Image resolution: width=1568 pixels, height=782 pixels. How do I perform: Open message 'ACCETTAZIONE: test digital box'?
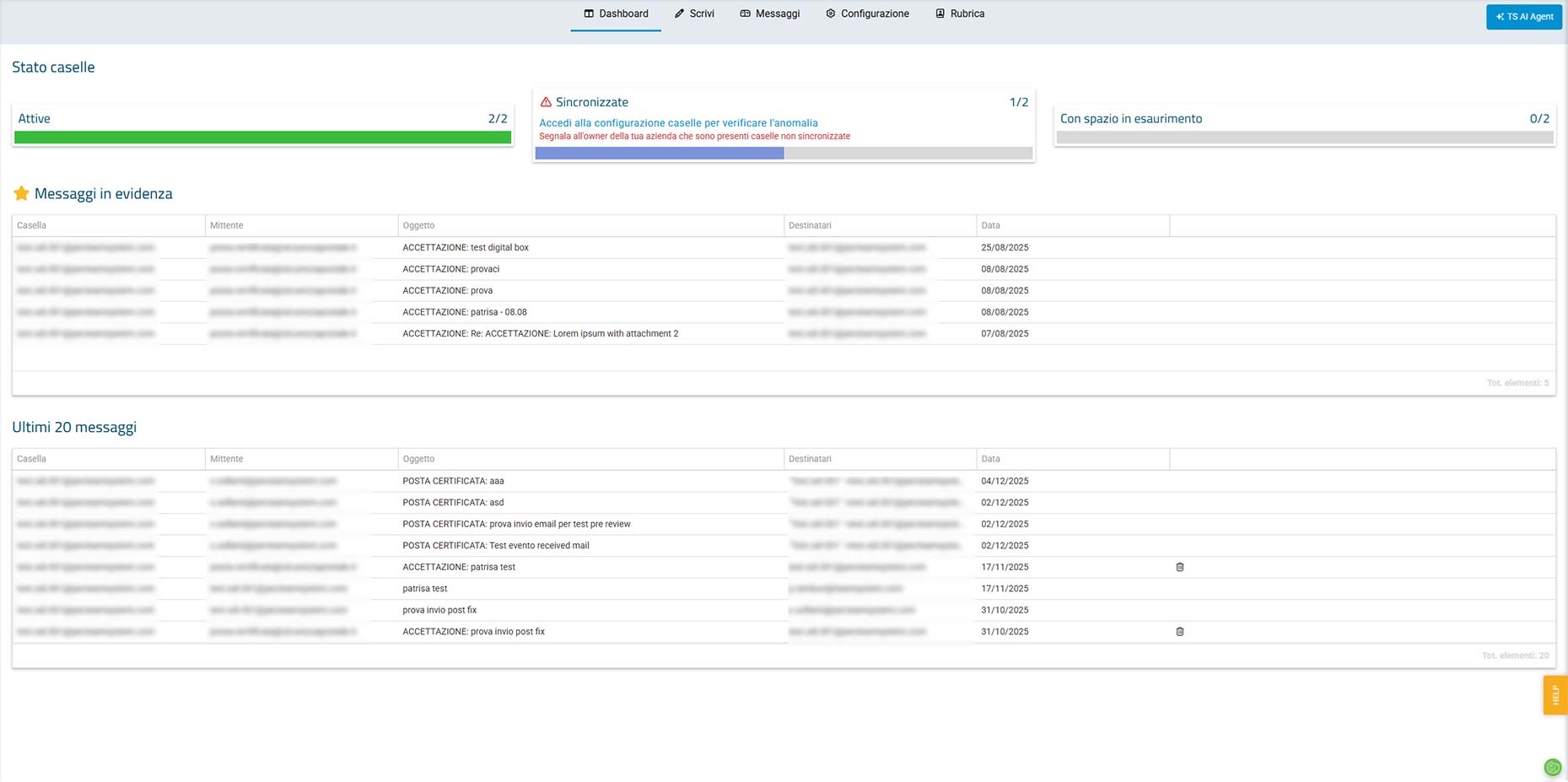[x=466, y=247]
